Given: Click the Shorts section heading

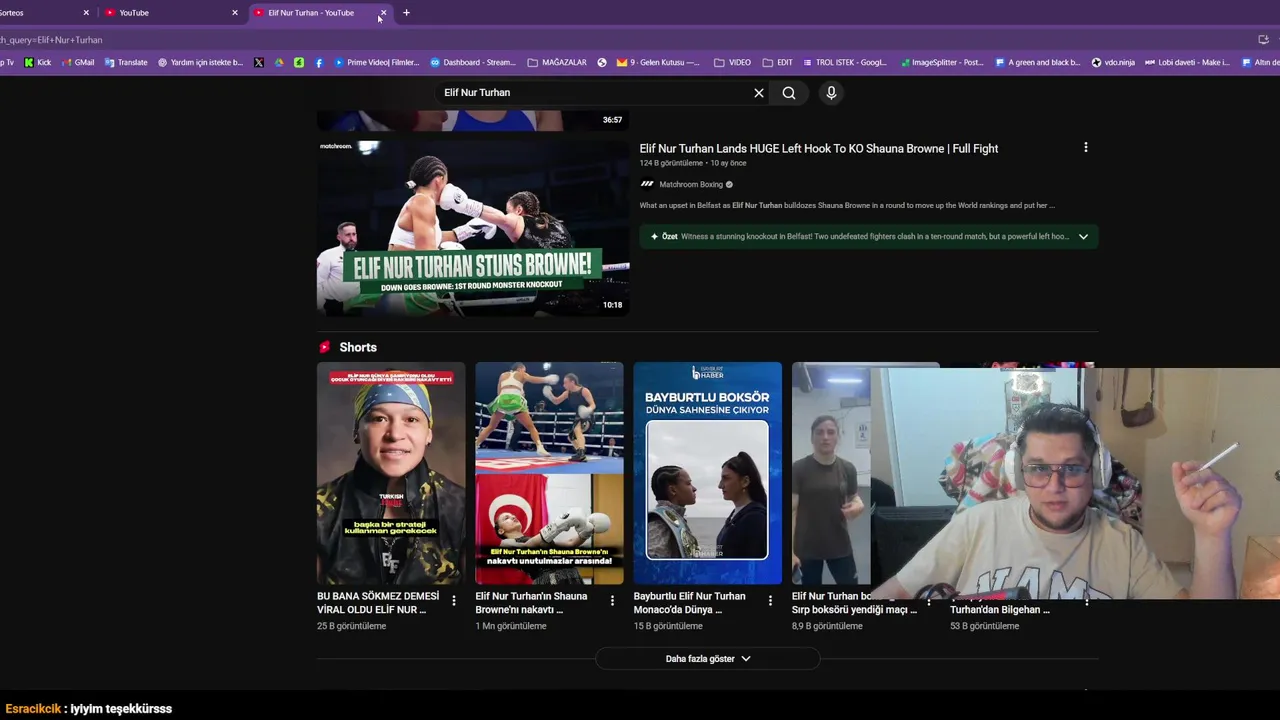Looking at the screenshot, I should 358,347.
